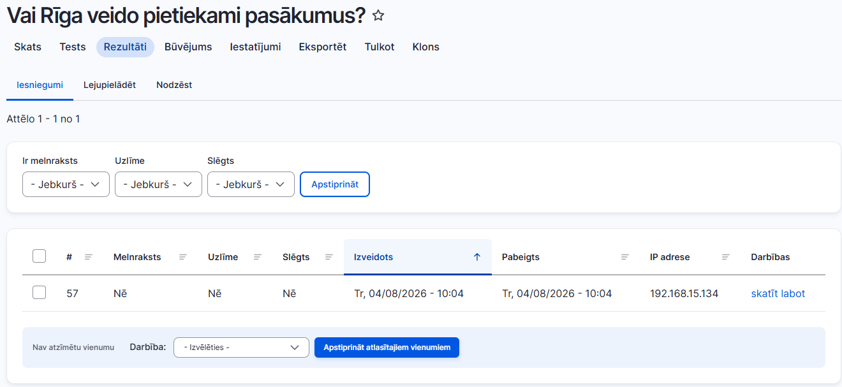Screen dimensions: 842x387
Task: Select the Rezultāti tab
Action: (x=125, y=47)
